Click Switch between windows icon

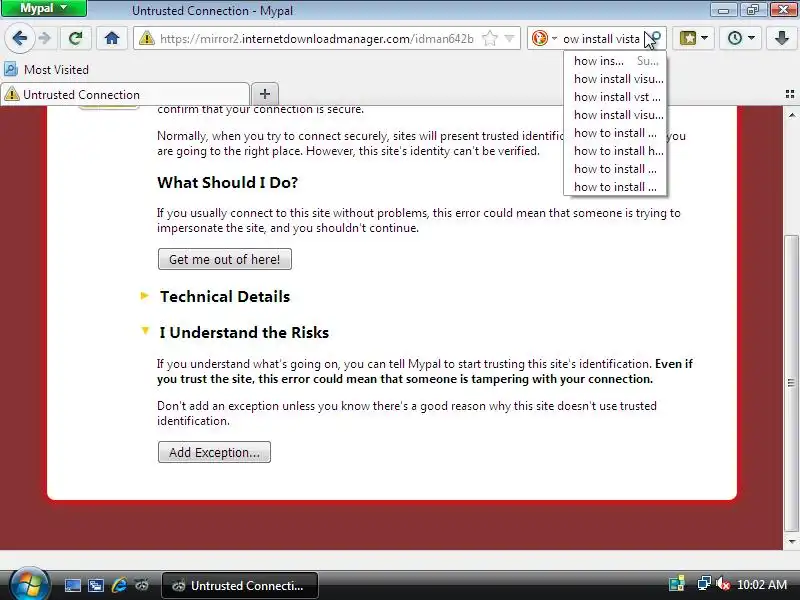96,585
